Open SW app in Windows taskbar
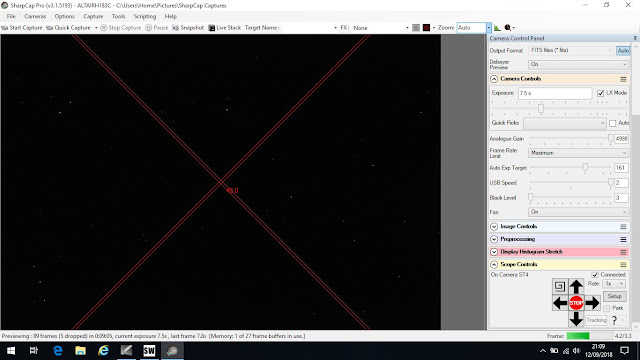The image size is (640, 360). coord(149,351)
